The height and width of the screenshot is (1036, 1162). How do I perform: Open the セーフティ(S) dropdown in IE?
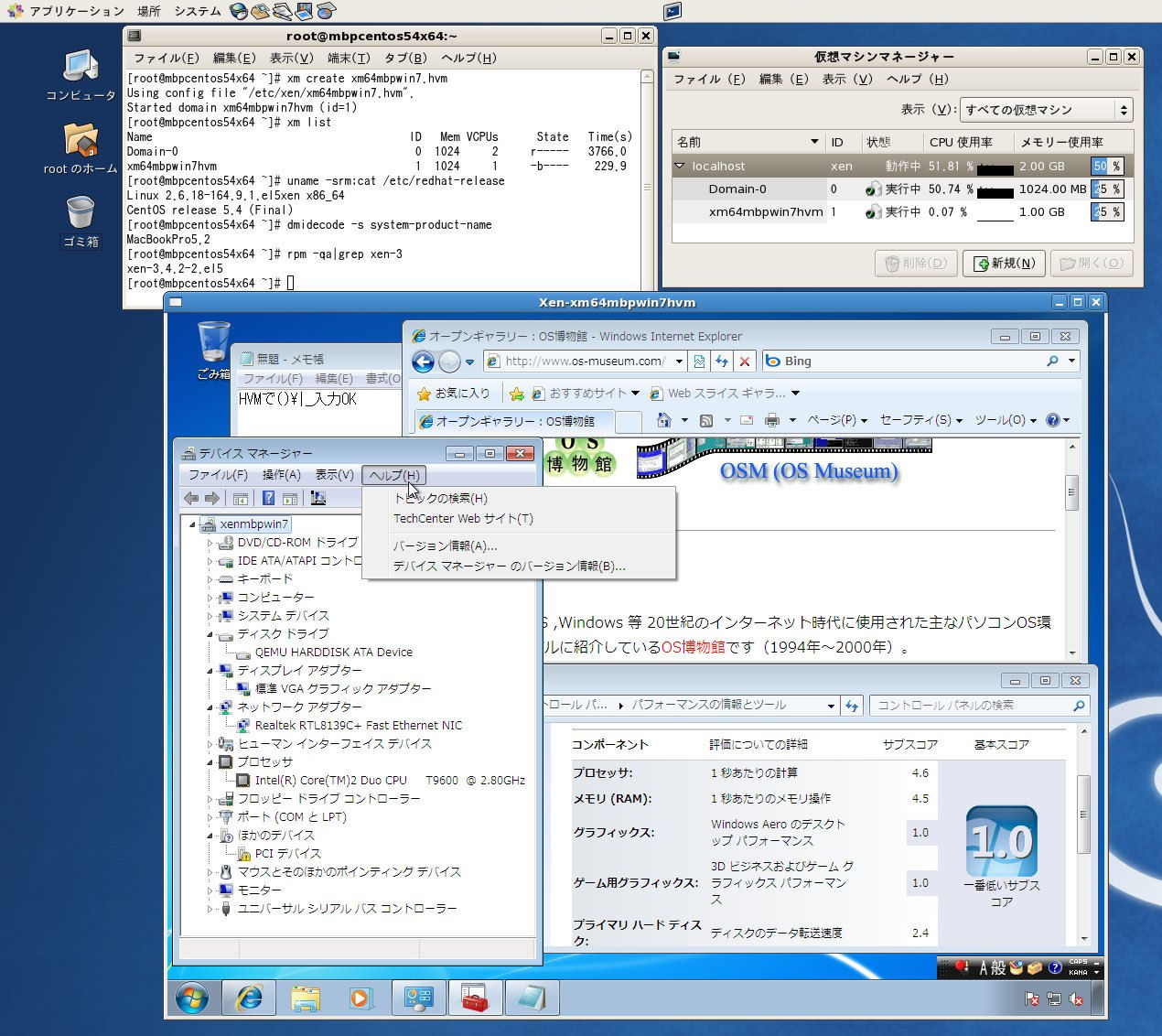click(921, 420)
